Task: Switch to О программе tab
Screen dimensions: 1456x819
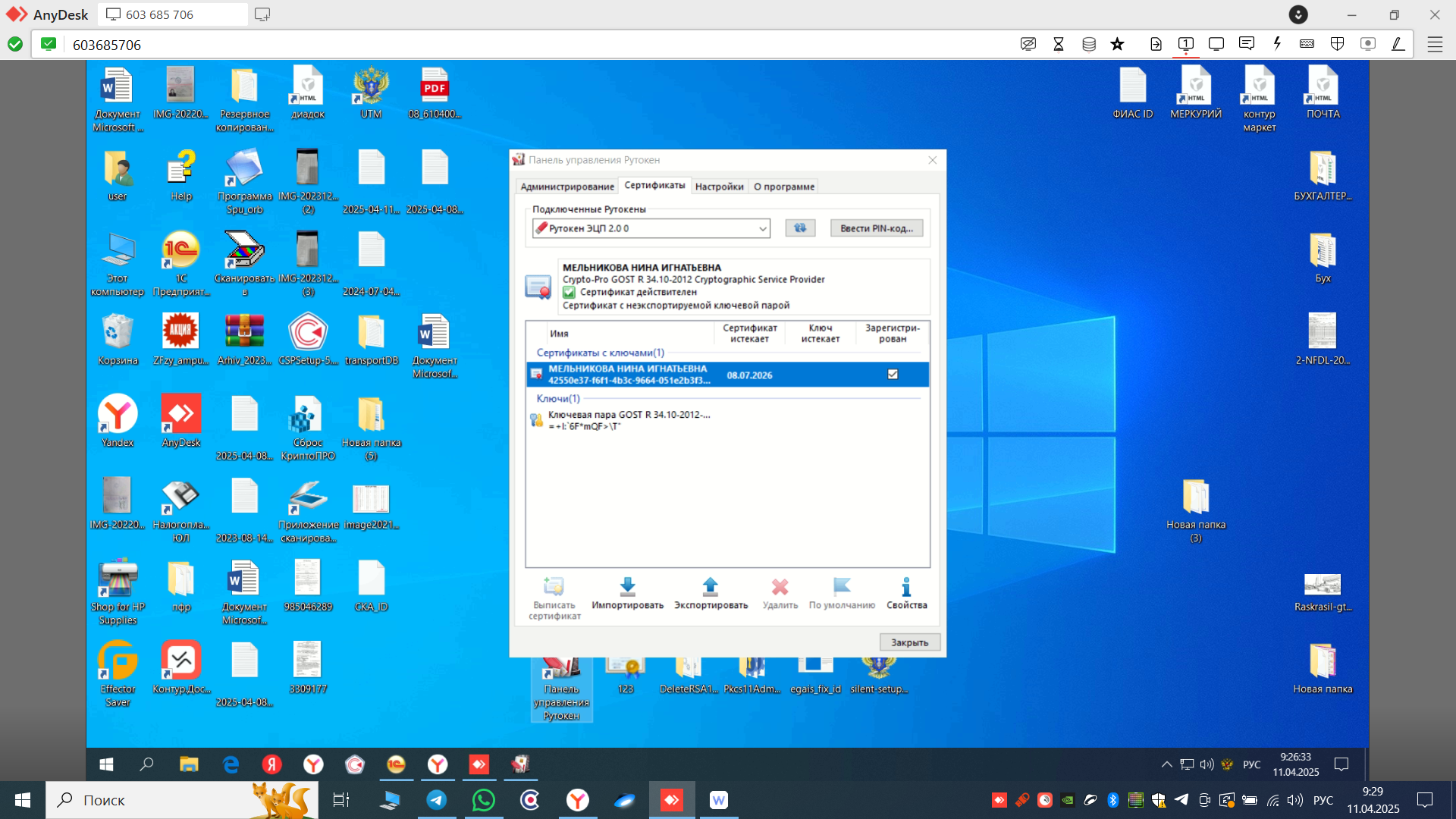Action: click(x=784, y=187)
